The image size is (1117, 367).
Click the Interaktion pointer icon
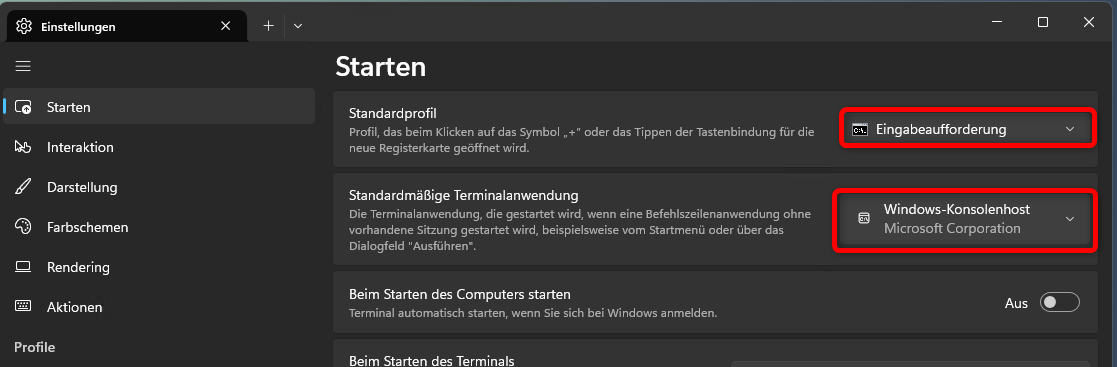point(24,148)
